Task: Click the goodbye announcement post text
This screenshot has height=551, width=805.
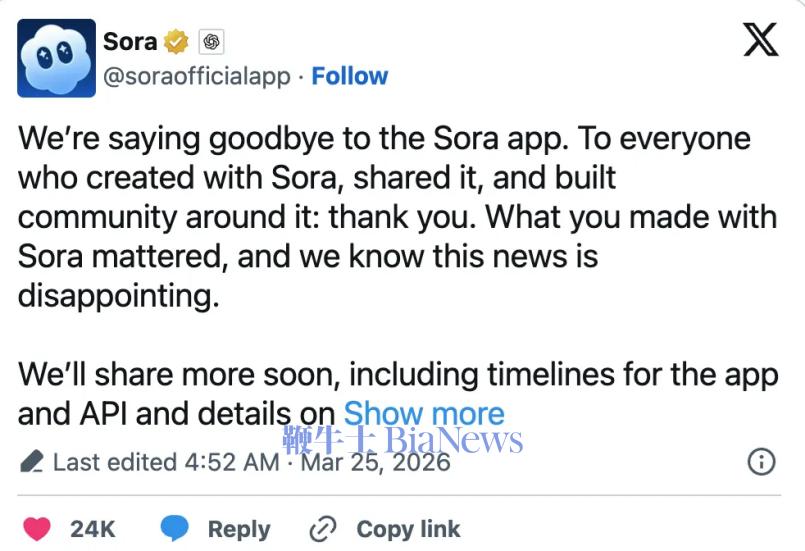Action: pos(390,217)
